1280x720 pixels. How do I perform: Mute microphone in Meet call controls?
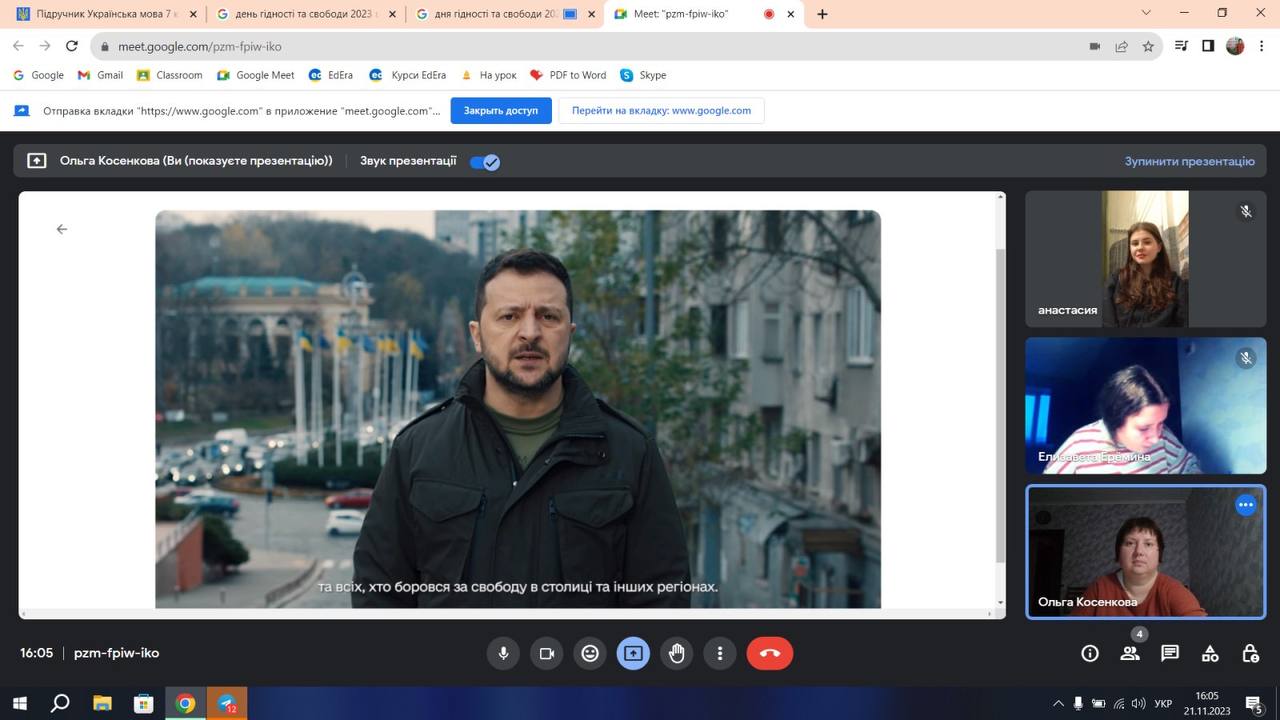pos(503,653)
